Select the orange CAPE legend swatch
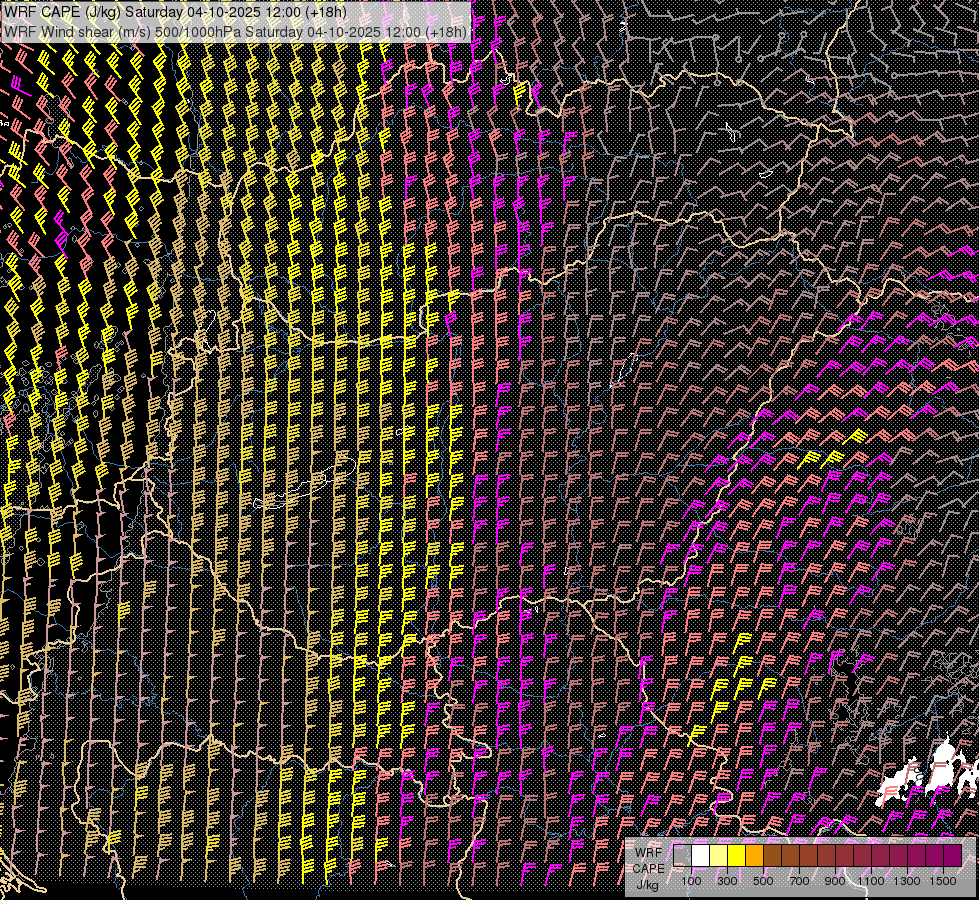Screen dimensions: 979x900 (755, 855)
